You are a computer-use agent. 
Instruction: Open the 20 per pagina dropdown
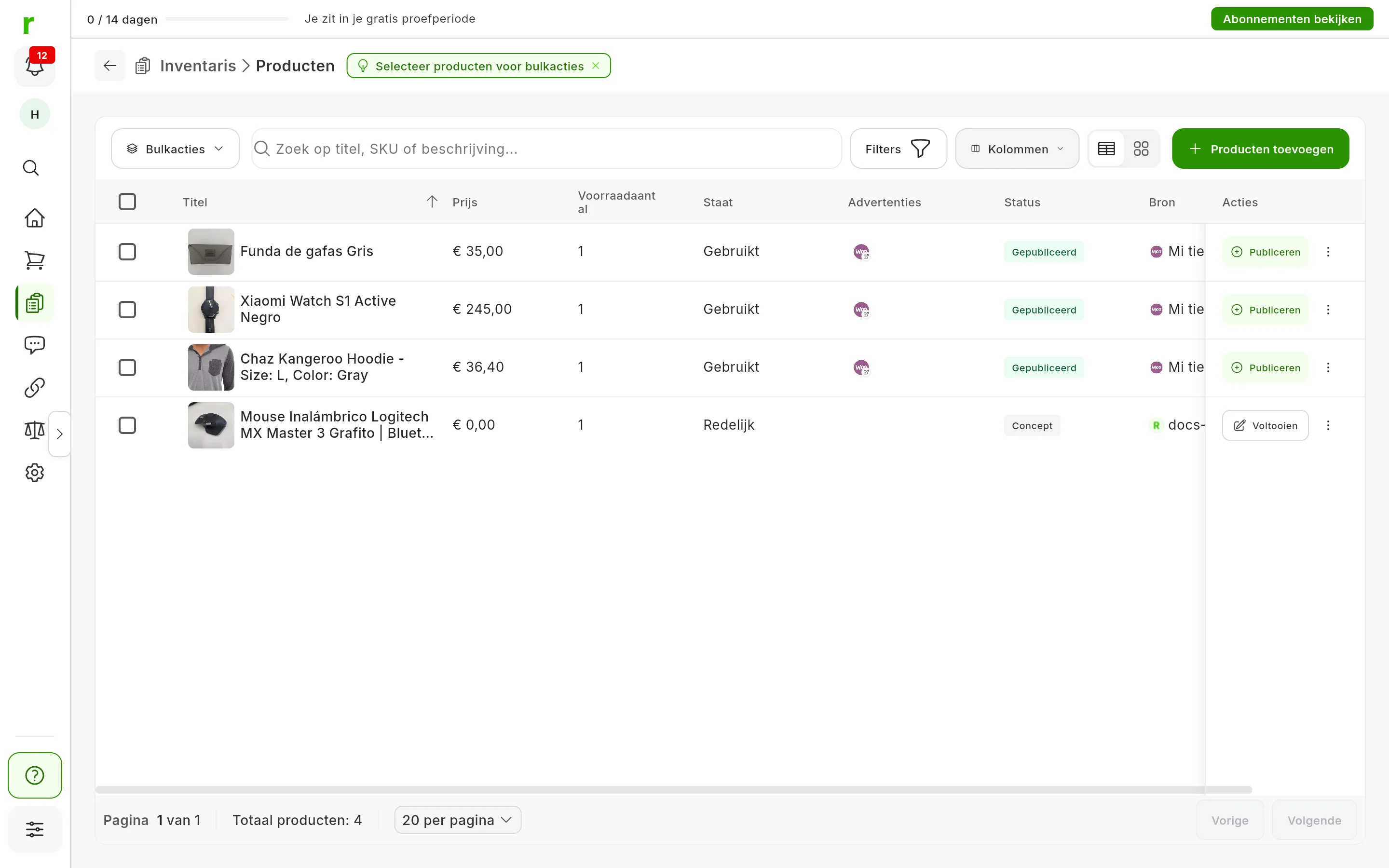pyautogui.click(x=457, y=820)
